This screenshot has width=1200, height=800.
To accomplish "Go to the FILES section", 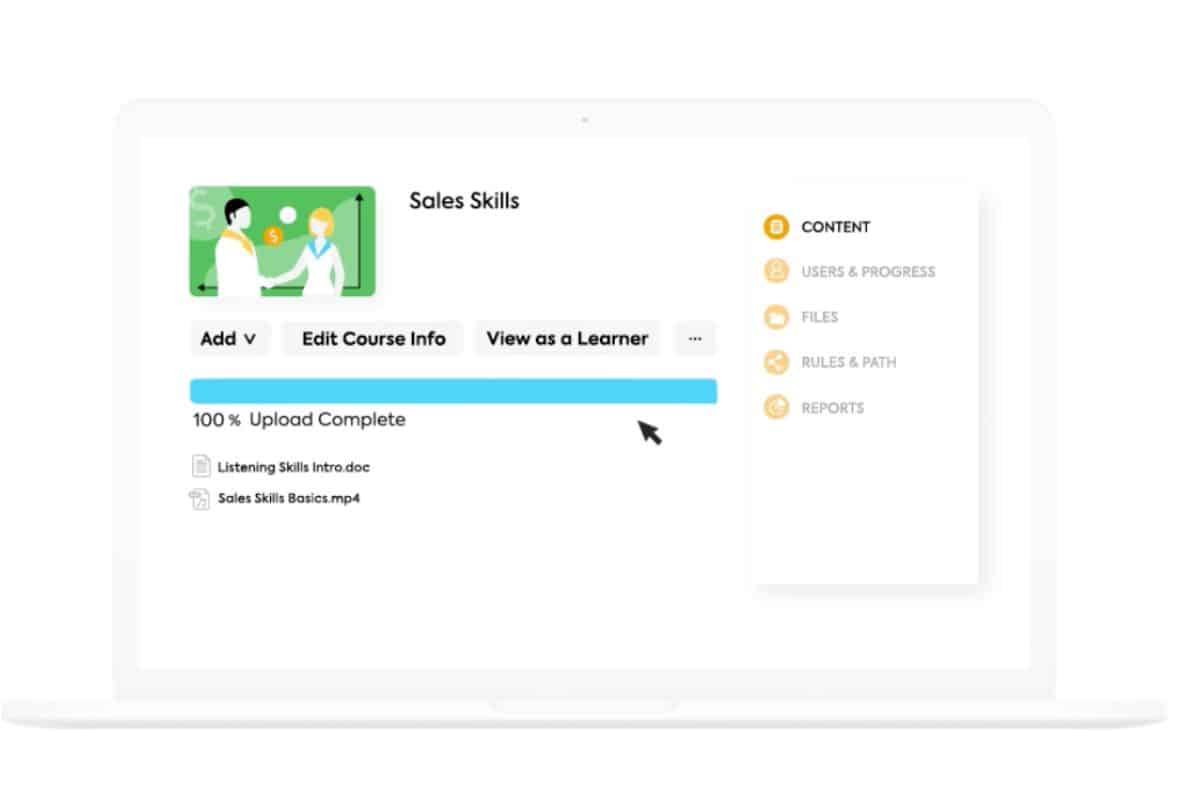I will (x=820, y=317).
